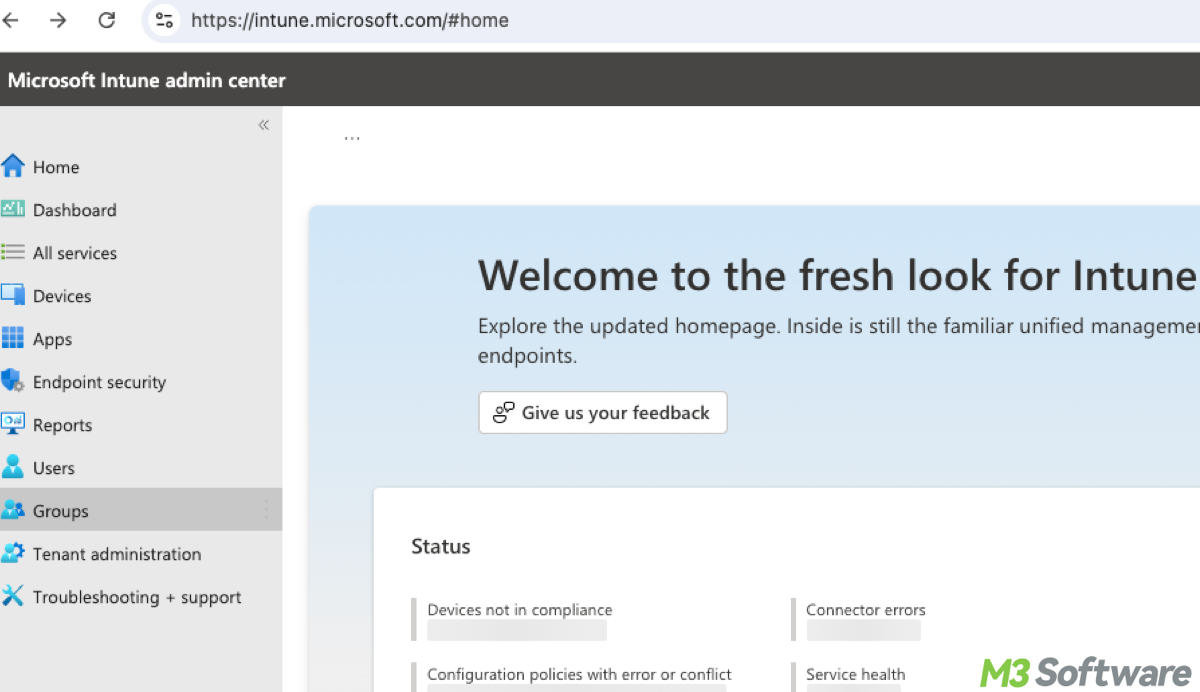1200x692 pixels.
Task: Open Connector errors status
Action: [x=866, y=610]
